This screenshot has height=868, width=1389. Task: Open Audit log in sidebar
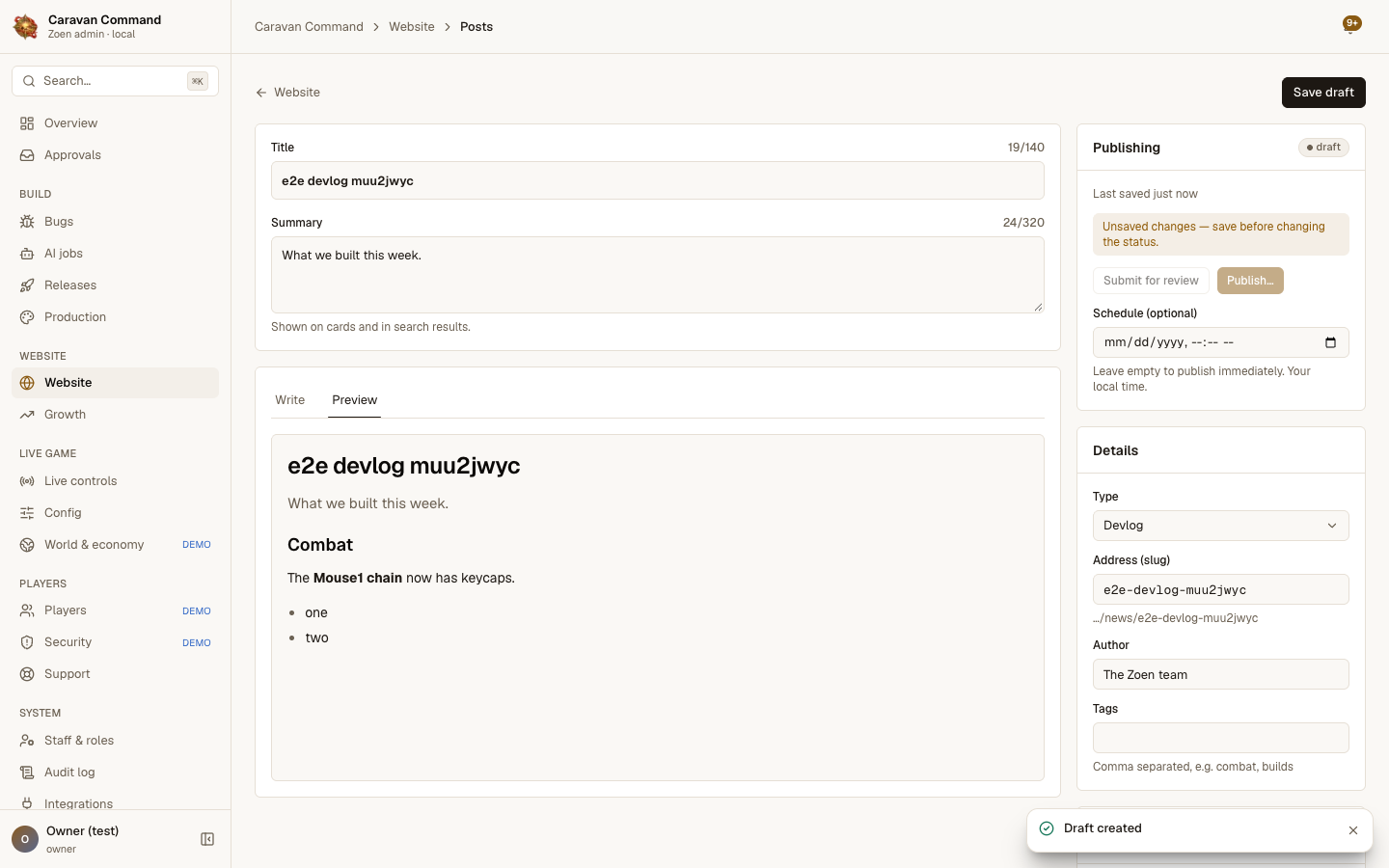coord(115,773)
